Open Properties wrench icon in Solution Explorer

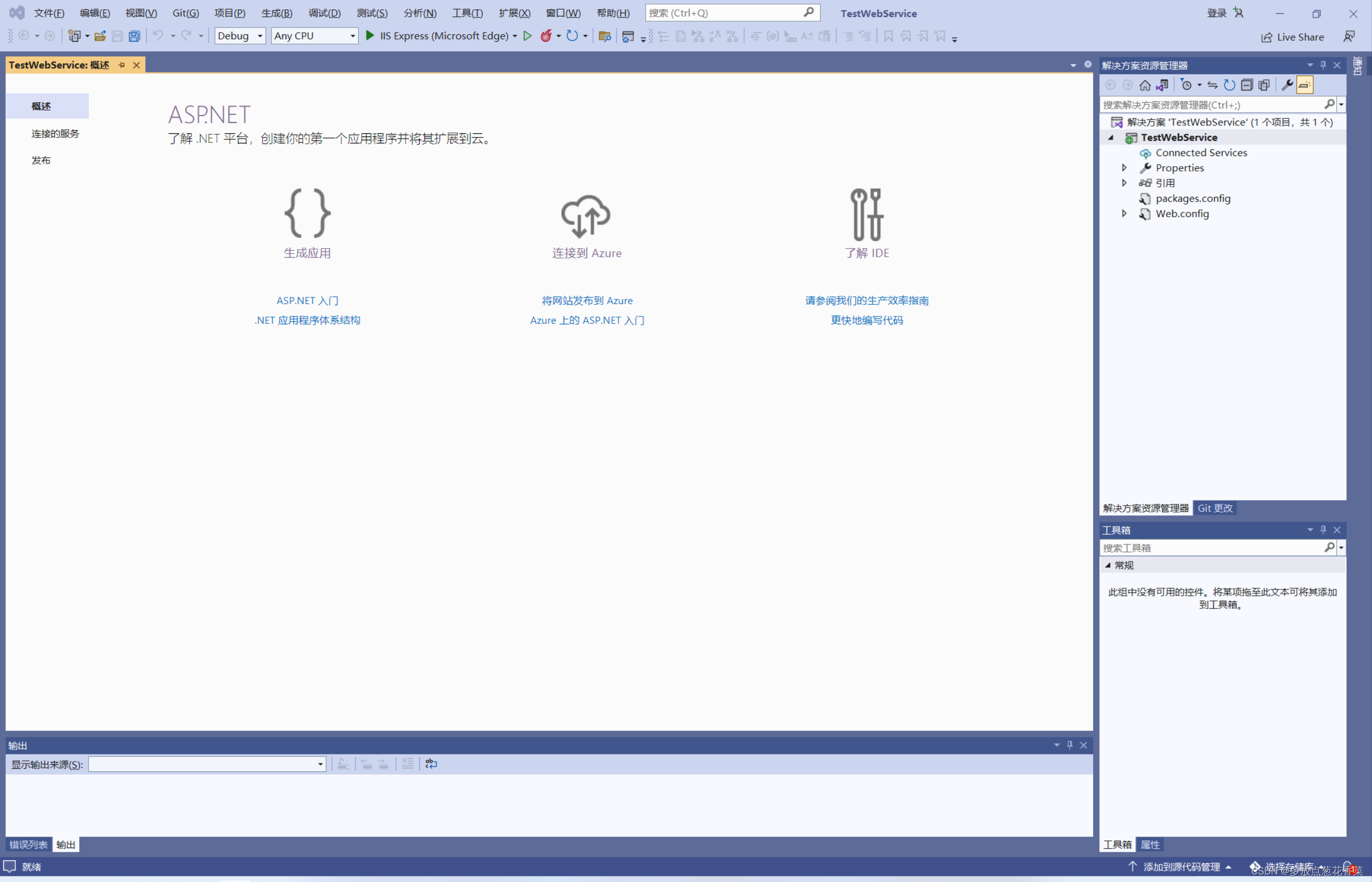(1287, 85)
